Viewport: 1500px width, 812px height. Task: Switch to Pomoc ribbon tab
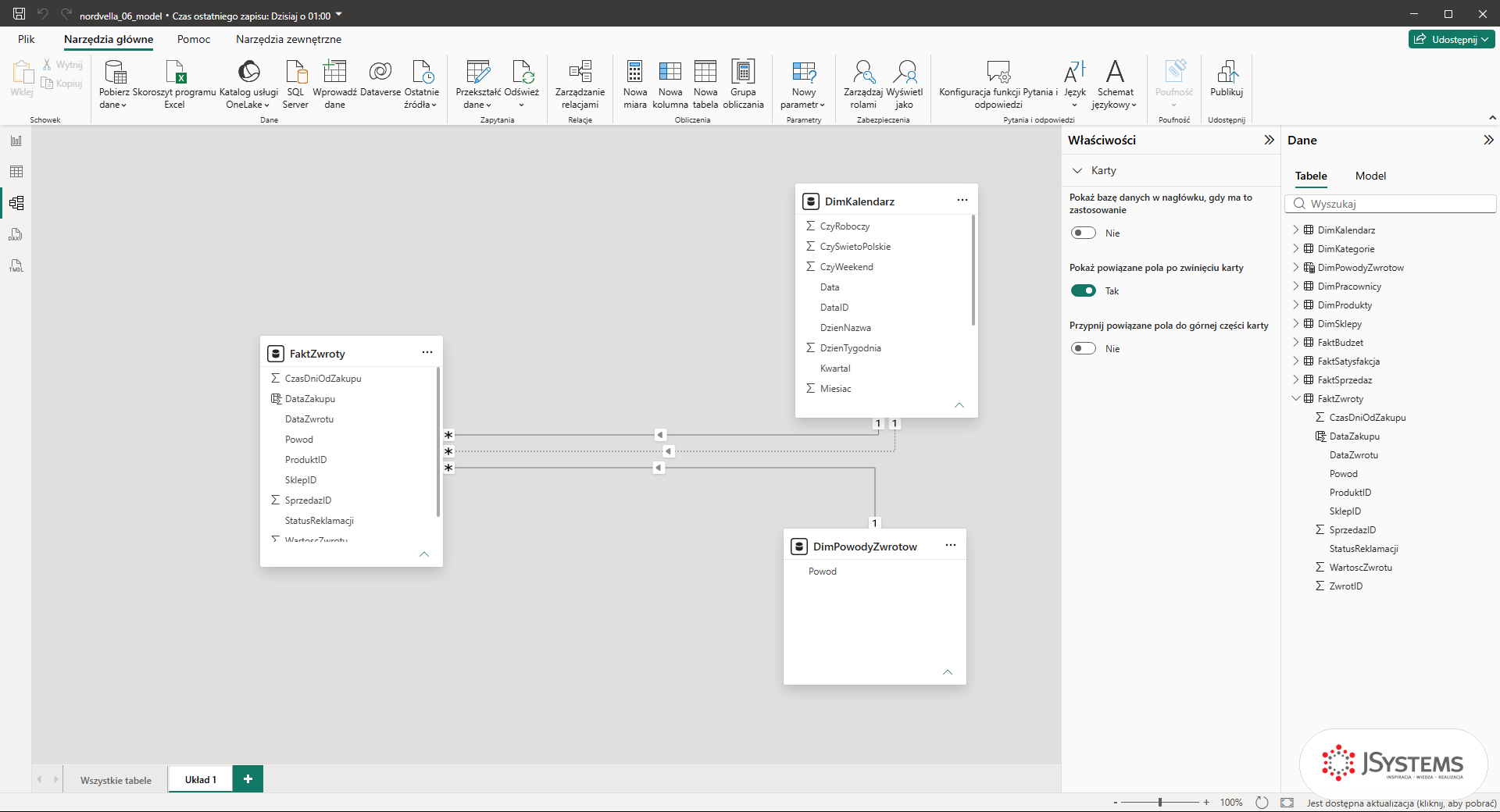tap(194, 39)
